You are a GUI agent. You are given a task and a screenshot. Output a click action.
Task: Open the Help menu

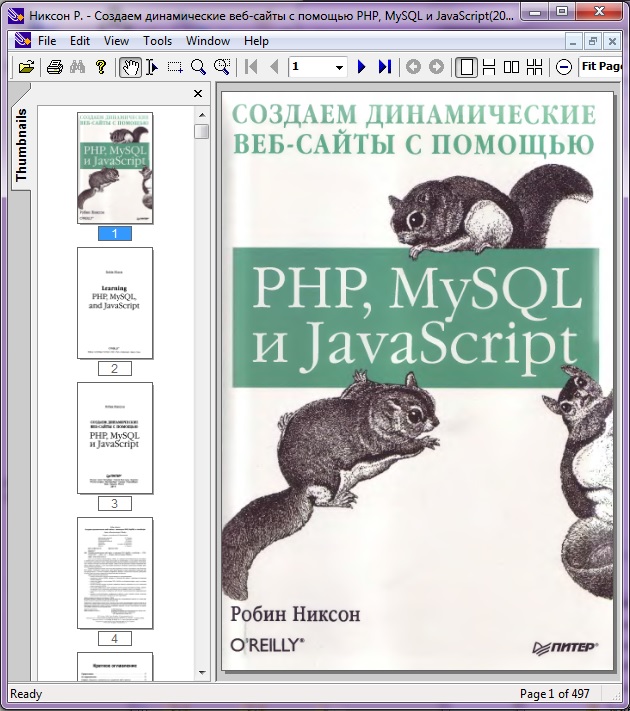pos(256,41)
